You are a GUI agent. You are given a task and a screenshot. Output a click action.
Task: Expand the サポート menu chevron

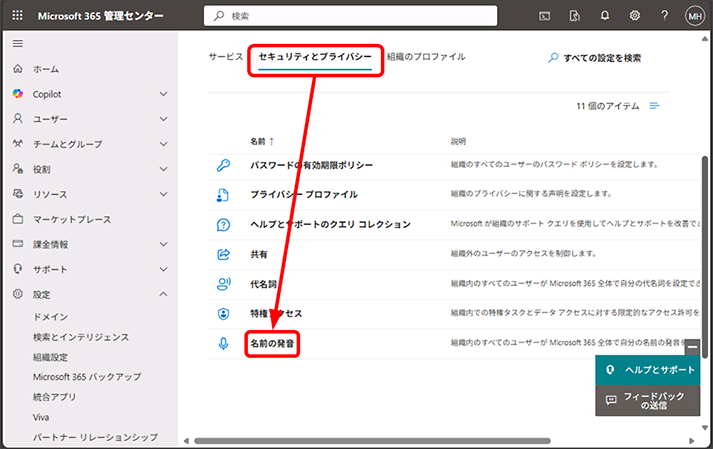(x=164, y=269)
